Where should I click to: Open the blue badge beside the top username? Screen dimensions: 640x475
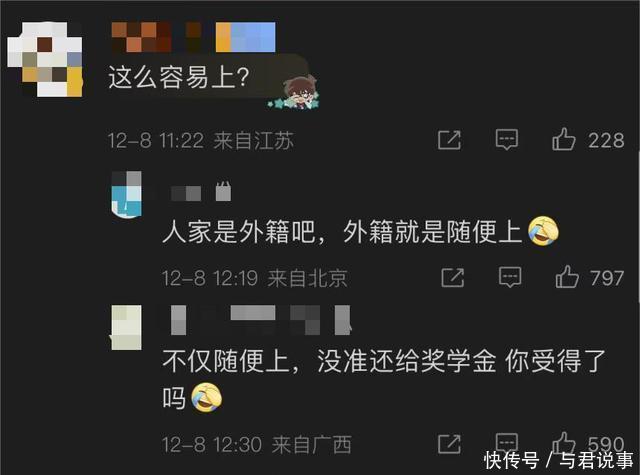245,37
